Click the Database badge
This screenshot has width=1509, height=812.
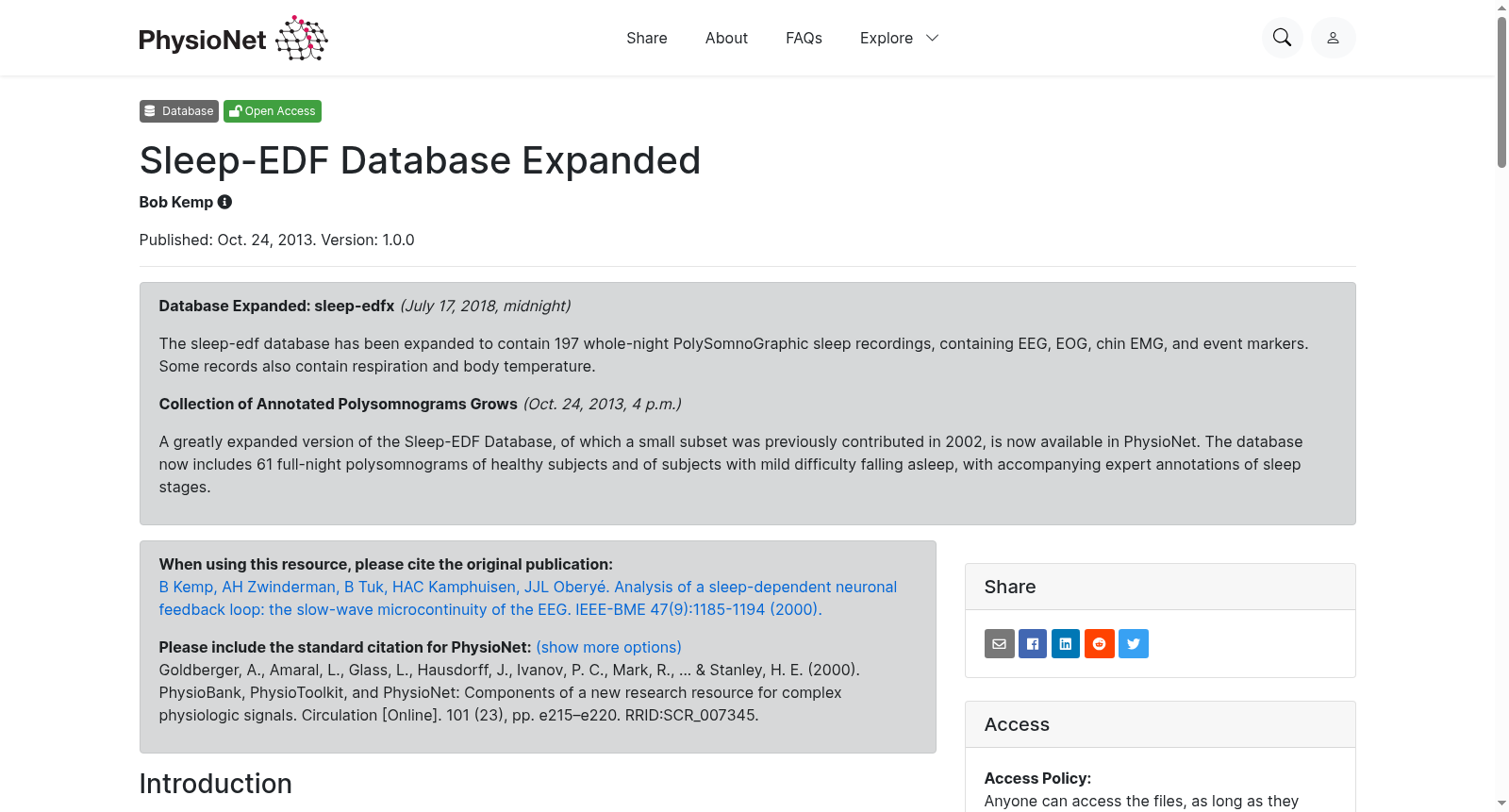(179, 111)
